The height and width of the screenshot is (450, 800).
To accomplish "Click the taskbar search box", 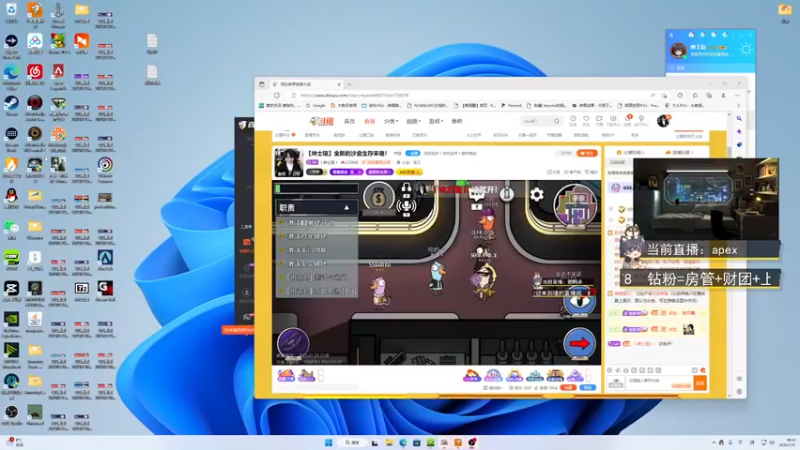I will (352, 442).
